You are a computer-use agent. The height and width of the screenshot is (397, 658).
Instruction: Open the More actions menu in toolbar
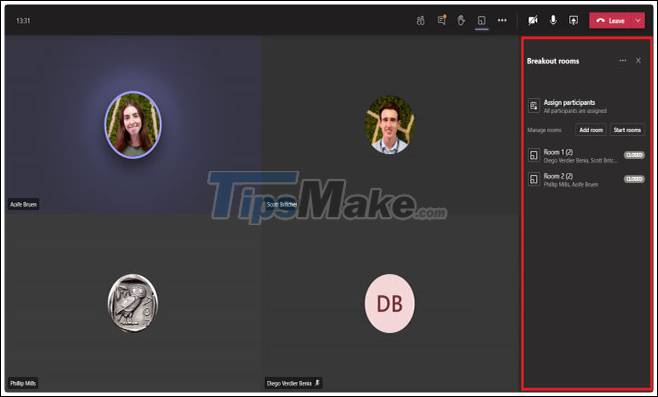(x=502, y=20)
